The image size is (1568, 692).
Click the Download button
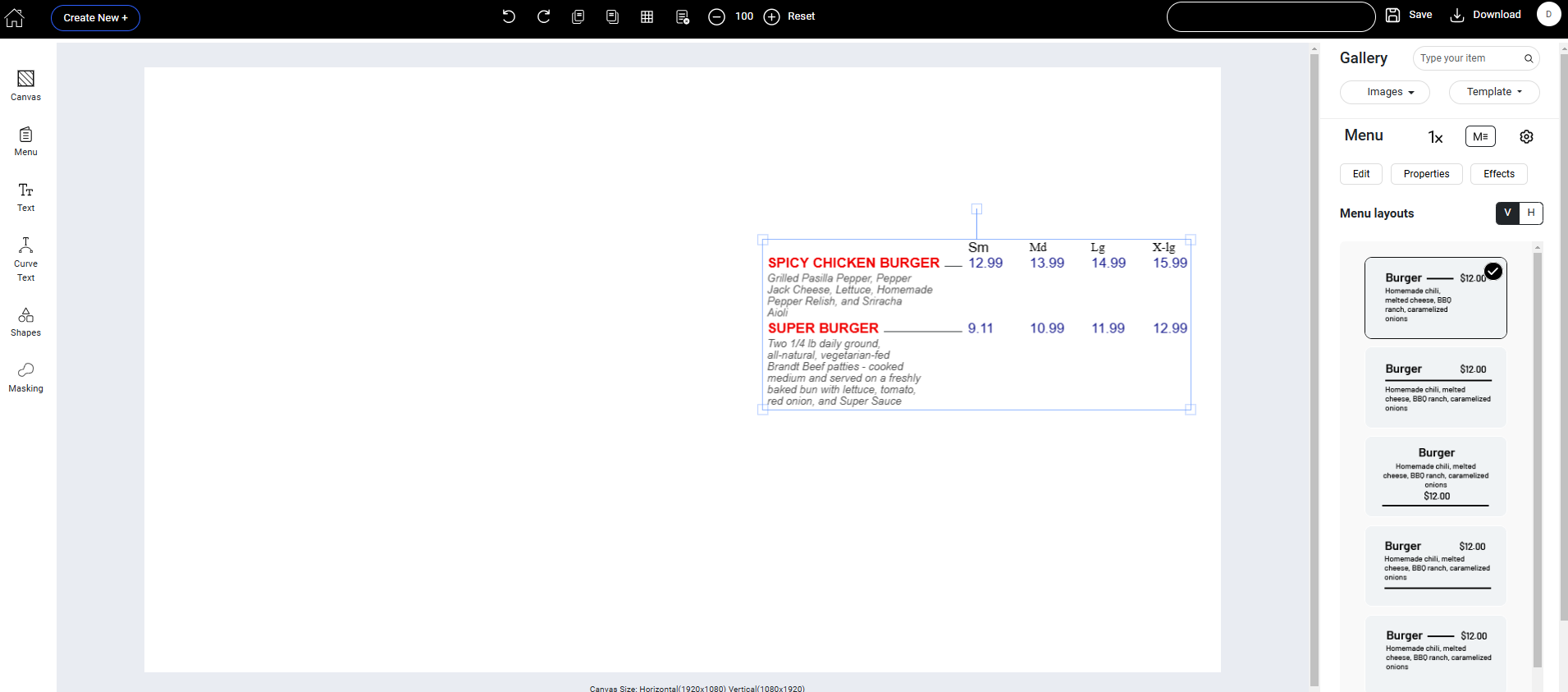1486,15
